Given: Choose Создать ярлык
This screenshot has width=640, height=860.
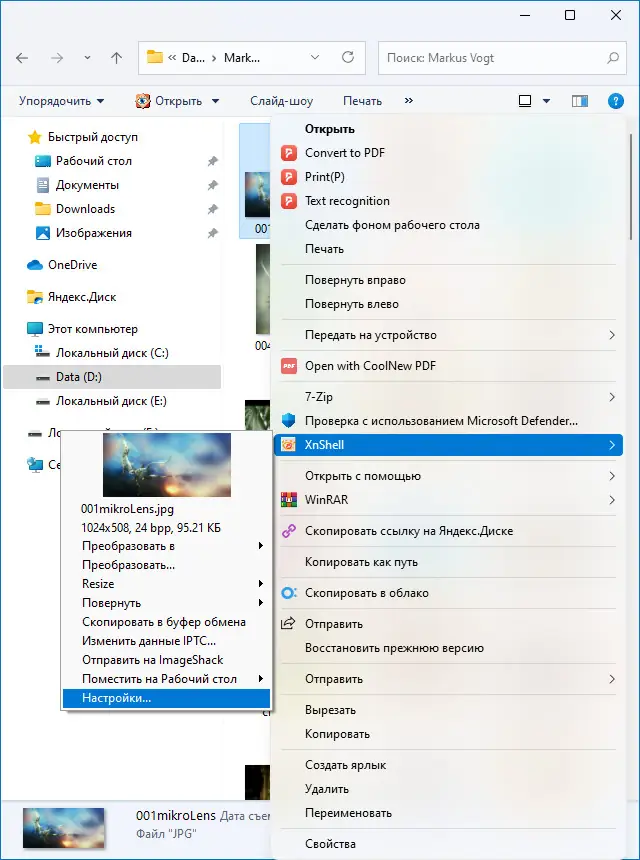Looking at the screenshot, I should [x=449, y=765].
